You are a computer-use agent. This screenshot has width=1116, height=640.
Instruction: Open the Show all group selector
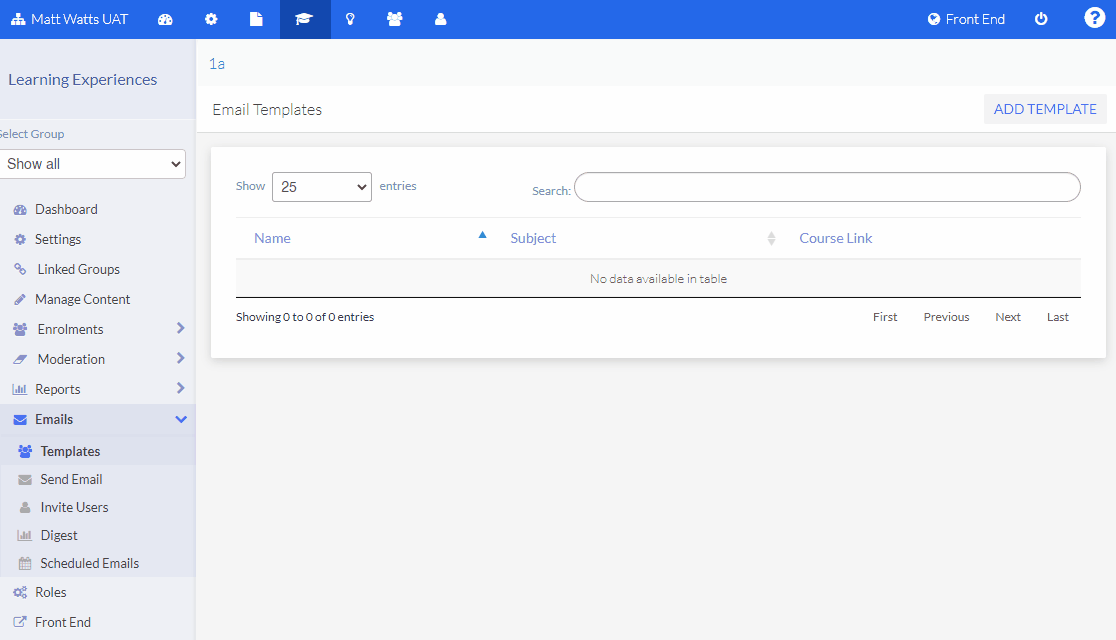click(x=92, y=164)
